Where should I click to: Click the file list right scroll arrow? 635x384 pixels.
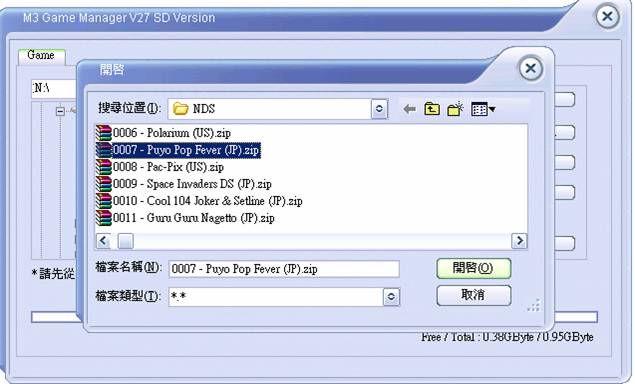[519, 241]
